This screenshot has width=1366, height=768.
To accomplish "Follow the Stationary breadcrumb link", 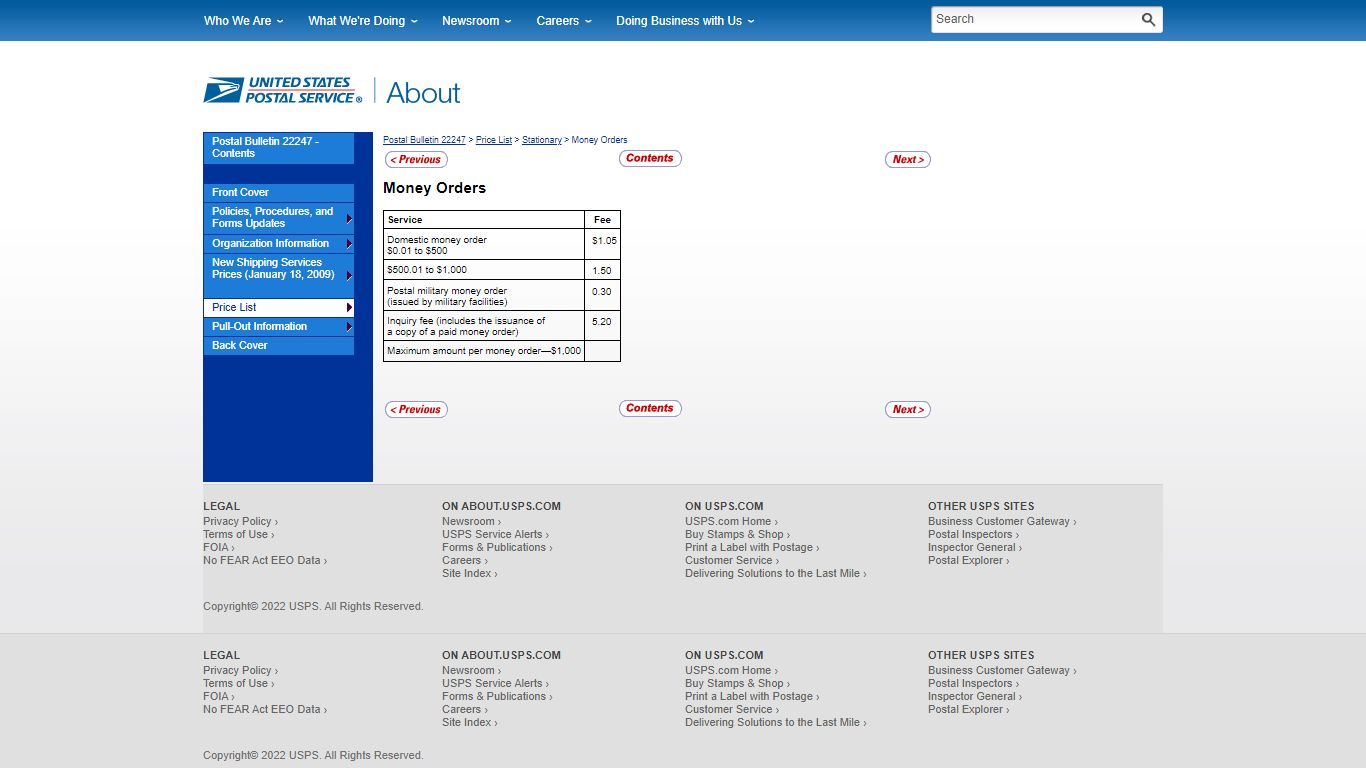I will pyautogui.click(x=542, y=140).
